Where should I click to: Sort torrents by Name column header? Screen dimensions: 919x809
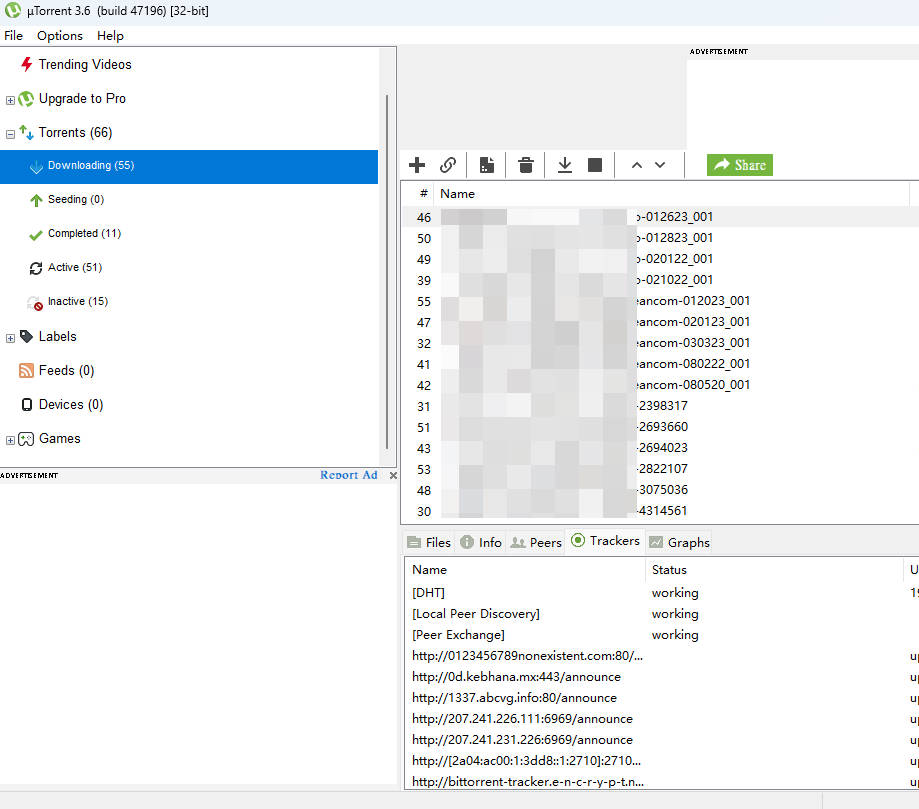click(457, 193)
